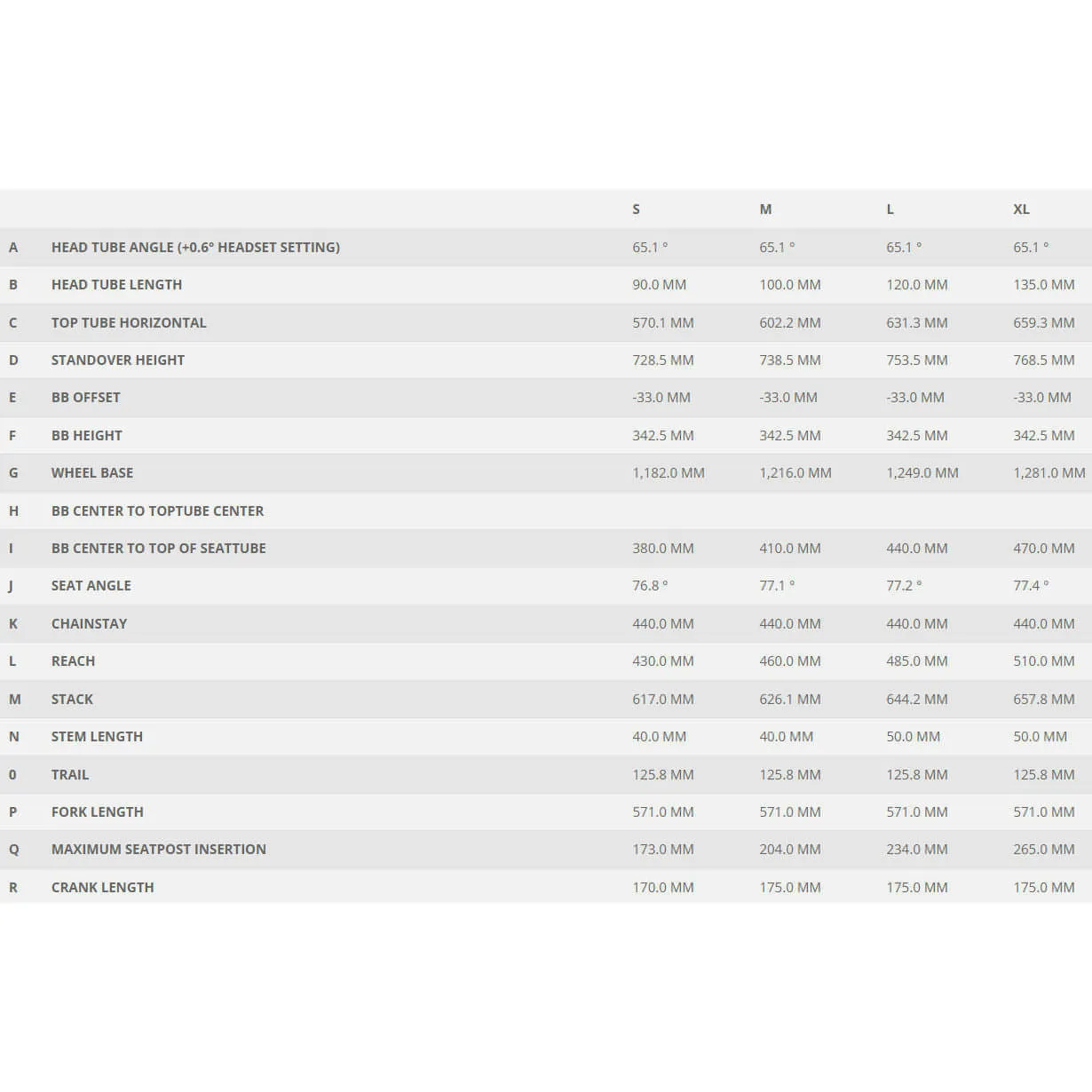Click the Chainstay row label
The width and height of the screenshot is (1092, 1092).
(x=89, y=624)
